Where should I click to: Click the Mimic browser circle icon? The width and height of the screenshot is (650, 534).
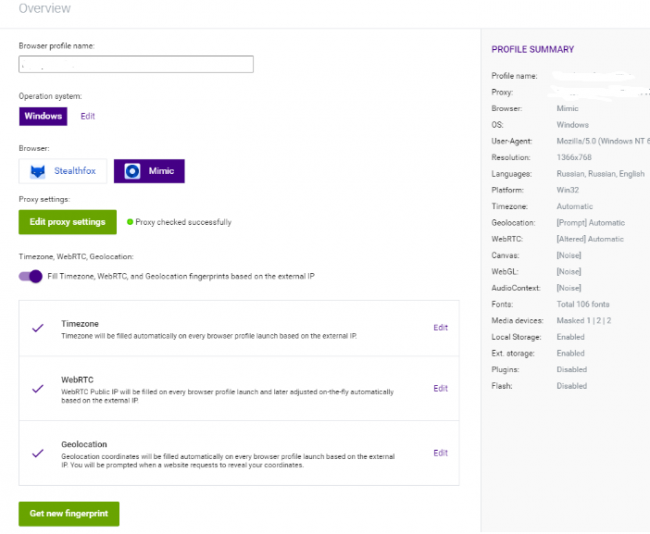[133, 171]
